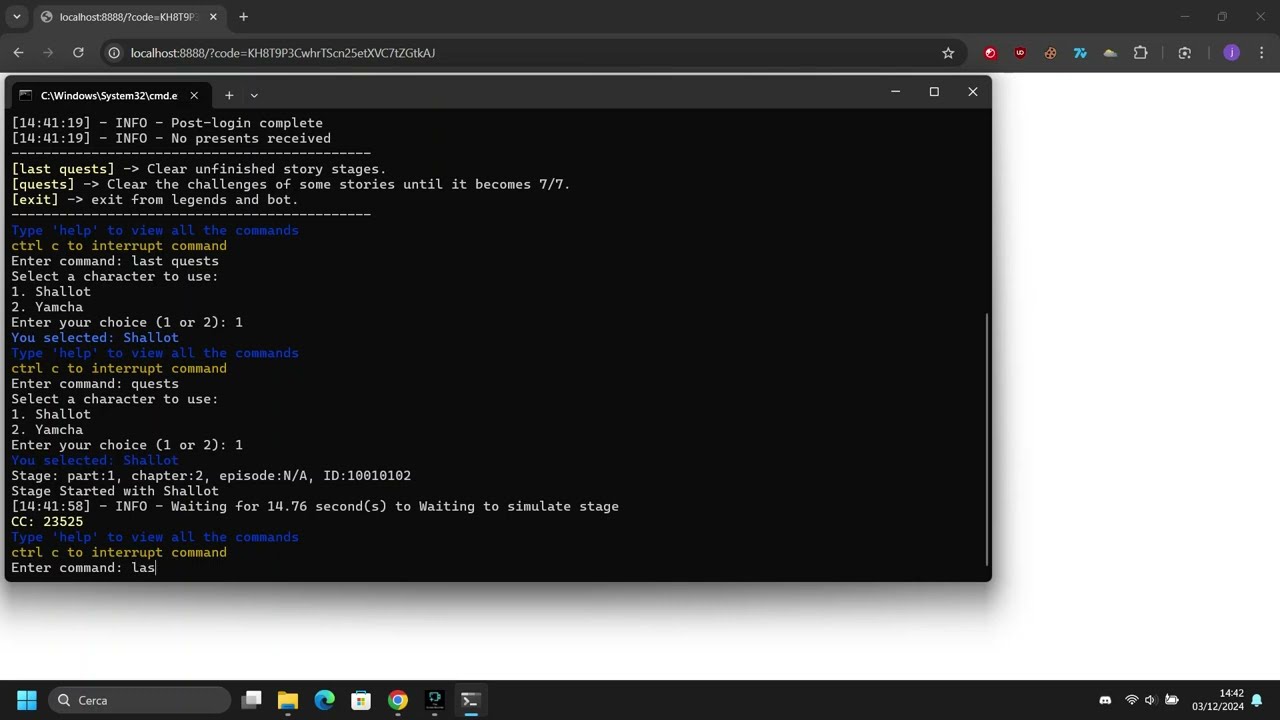Close the localhost:8888 Chrome tab

213,17
